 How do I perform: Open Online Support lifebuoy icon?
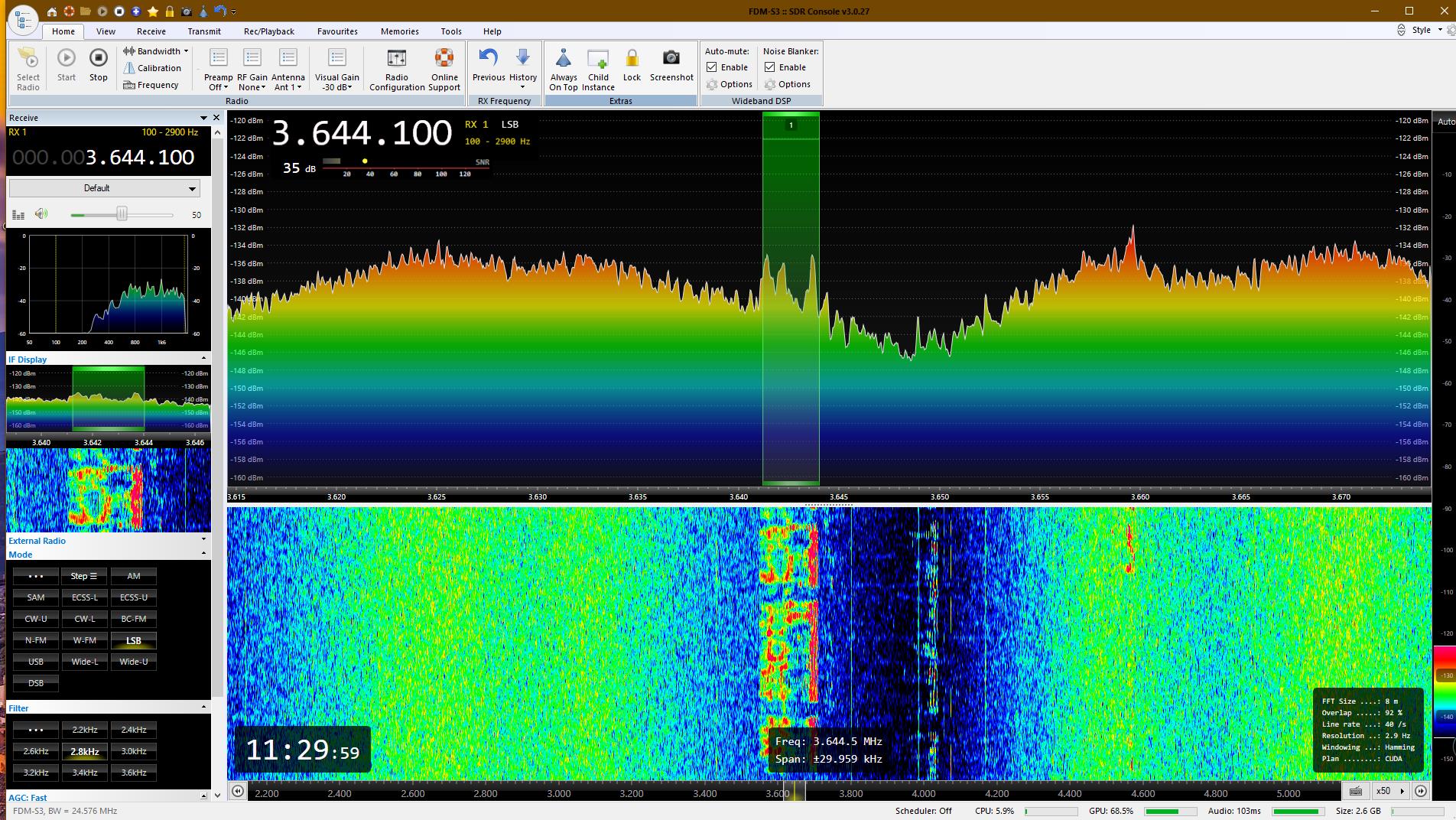[444, 59]
